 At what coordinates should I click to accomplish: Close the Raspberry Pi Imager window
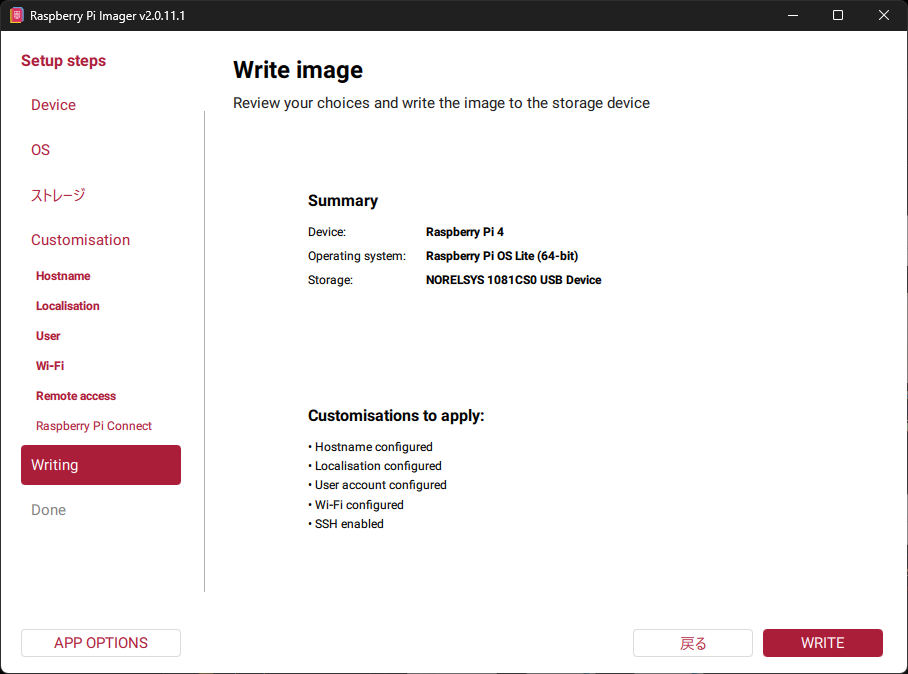point(884,16)
